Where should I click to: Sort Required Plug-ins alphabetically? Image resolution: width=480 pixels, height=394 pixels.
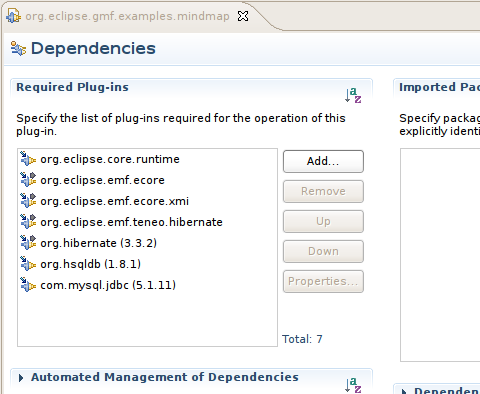coord(353,95)
